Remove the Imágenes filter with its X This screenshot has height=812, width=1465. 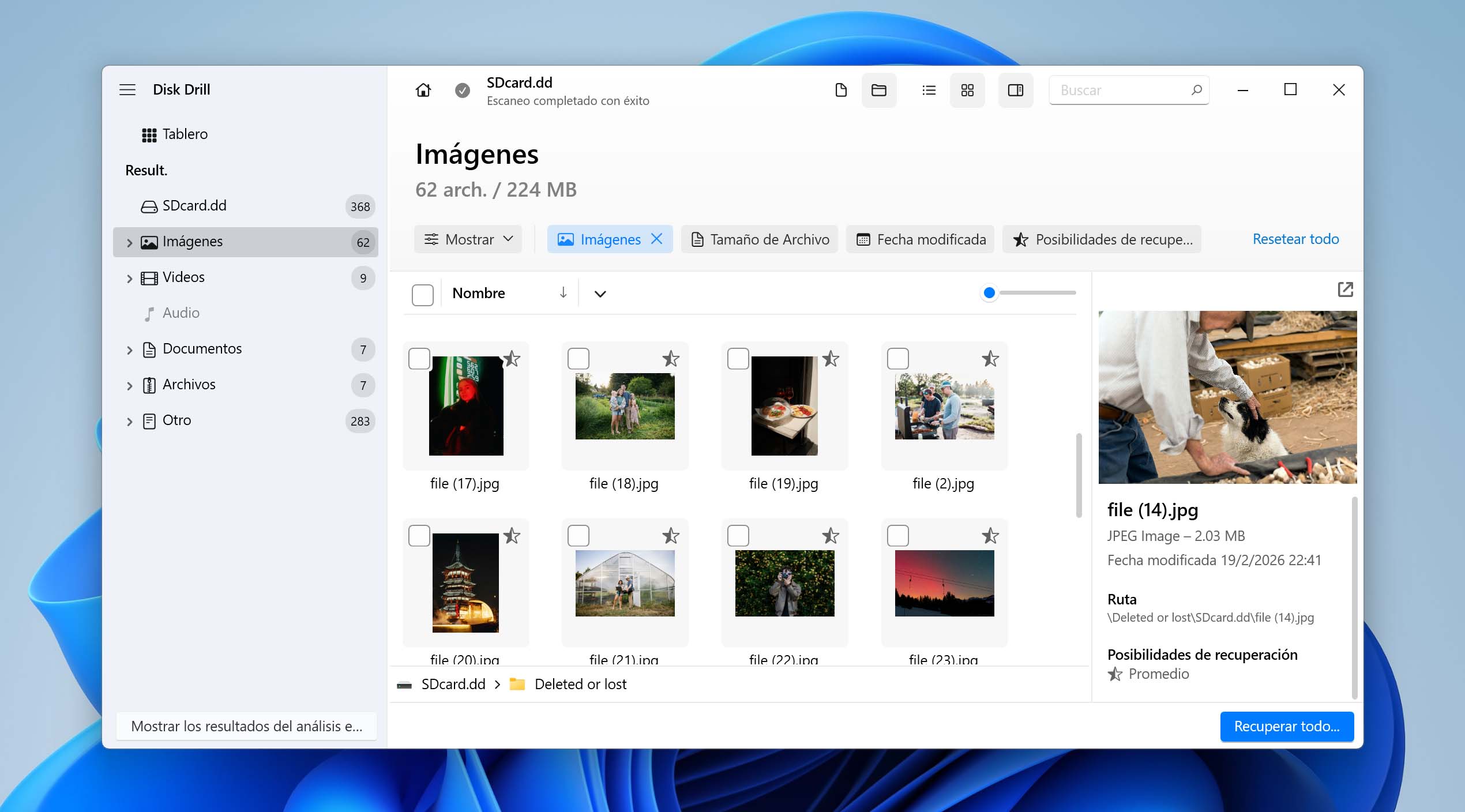656,239
